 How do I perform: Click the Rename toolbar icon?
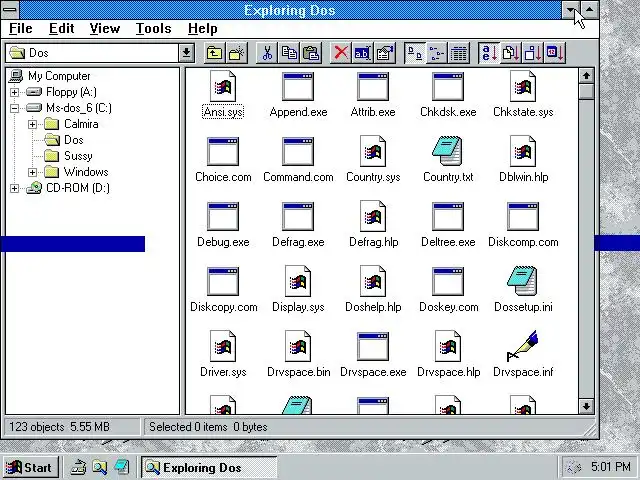coord(362,53)
